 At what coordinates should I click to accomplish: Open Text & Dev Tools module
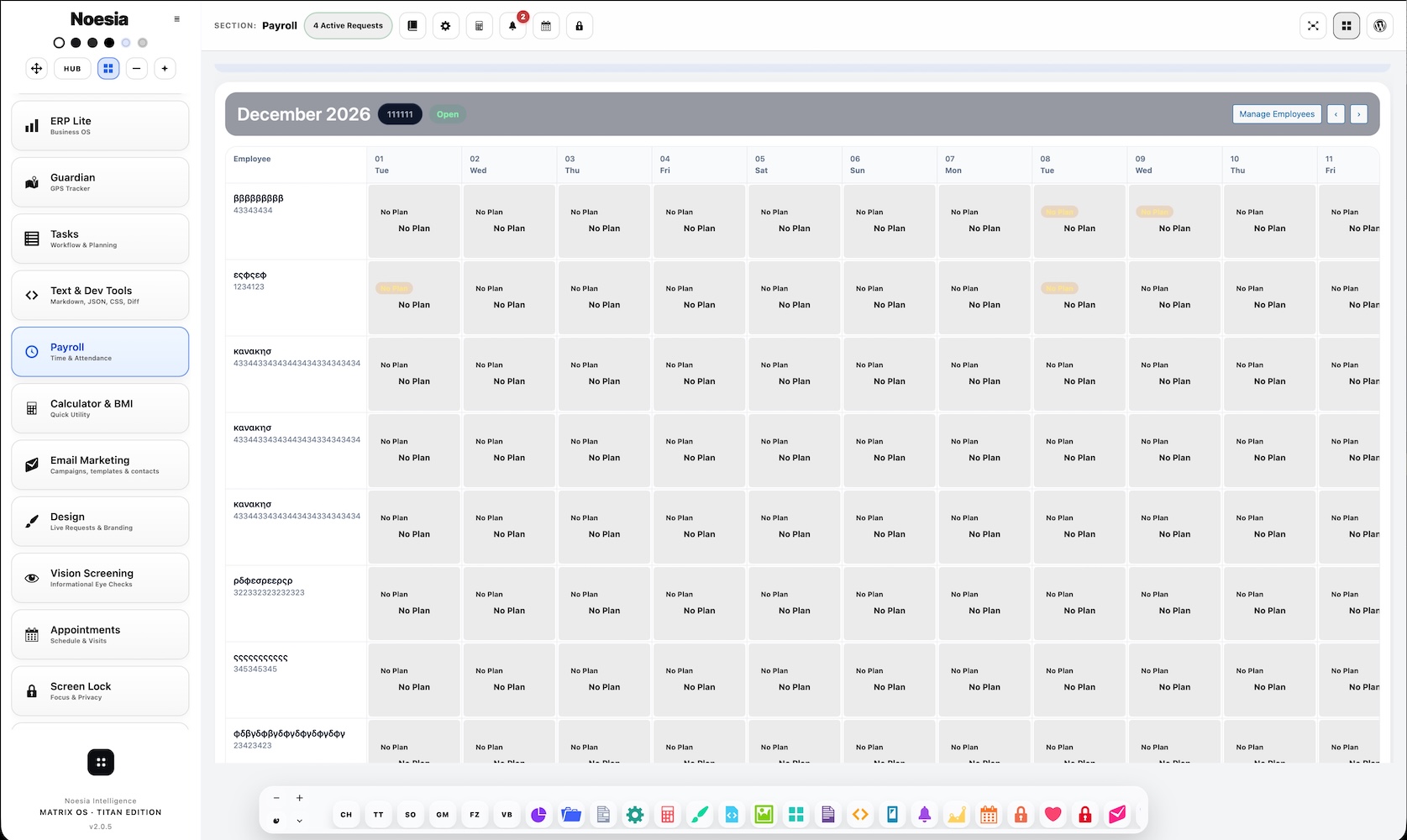[100, 295]
